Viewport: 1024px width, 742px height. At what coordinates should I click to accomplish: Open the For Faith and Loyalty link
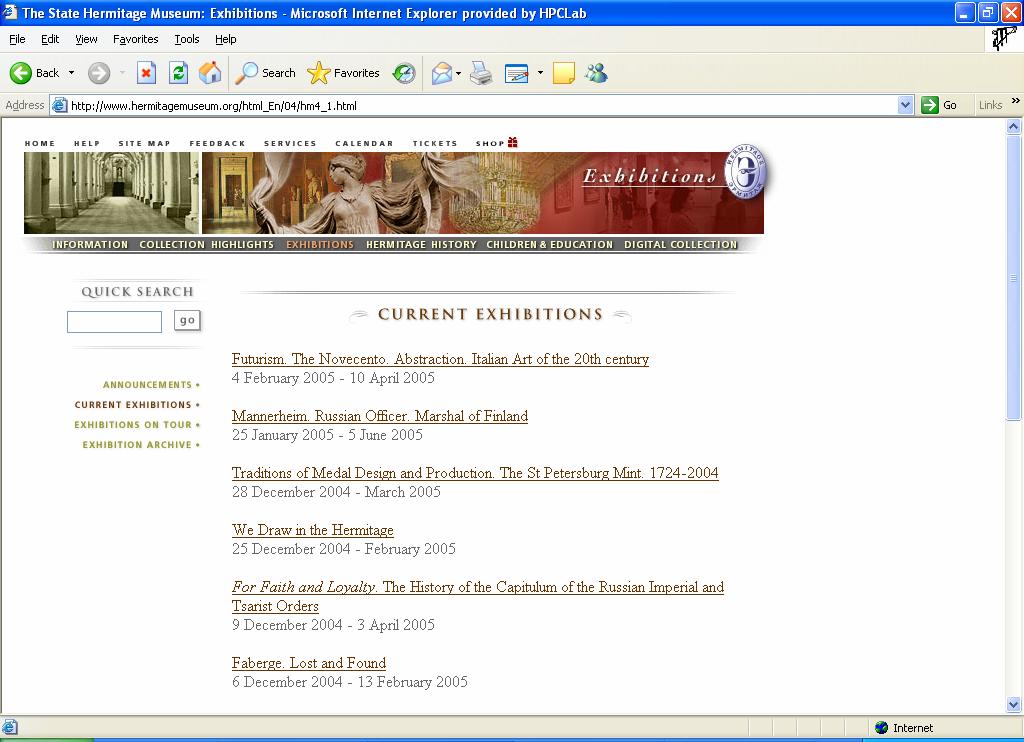pos(478,596)
